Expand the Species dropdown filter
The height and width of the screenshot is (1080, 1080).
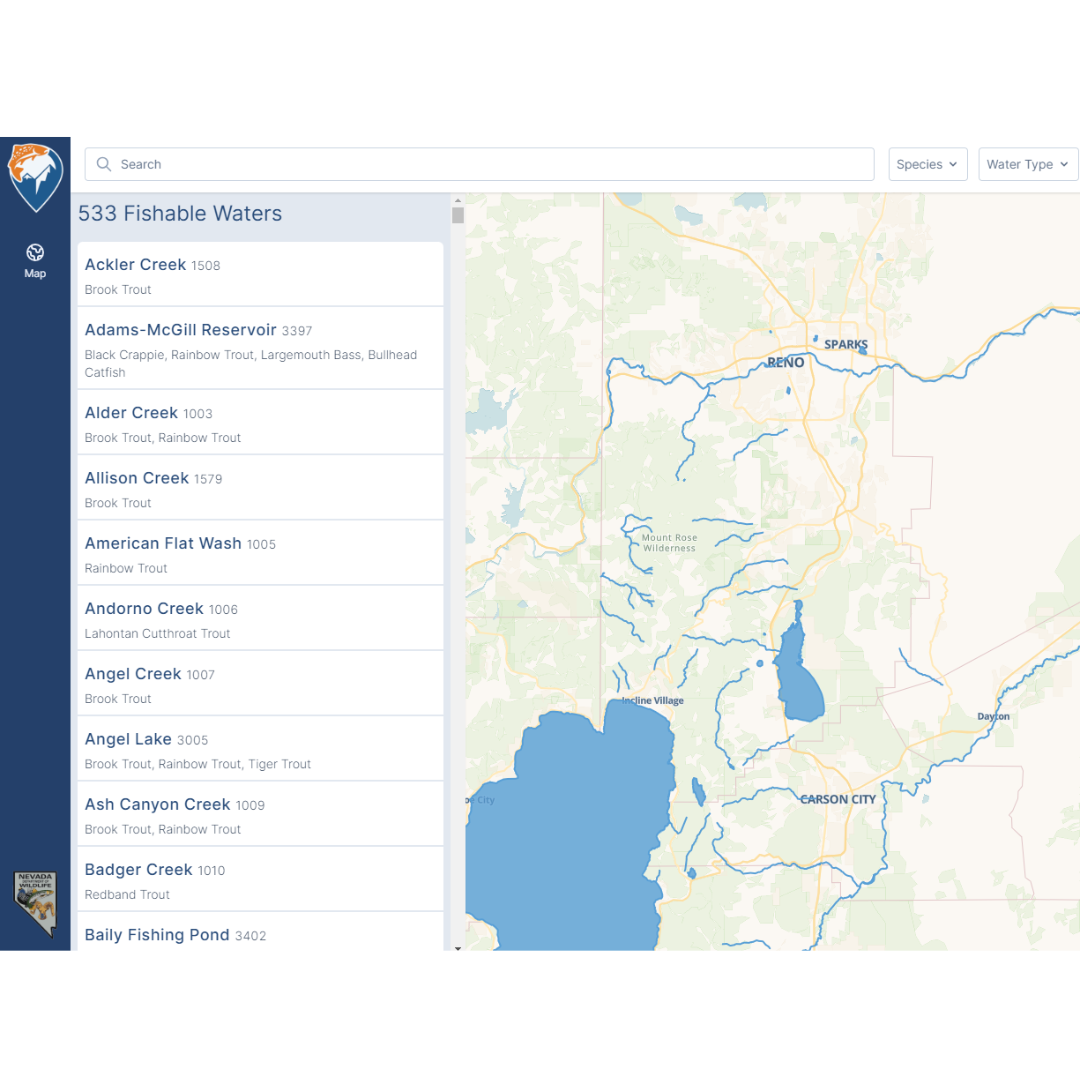tap(927, 164)
